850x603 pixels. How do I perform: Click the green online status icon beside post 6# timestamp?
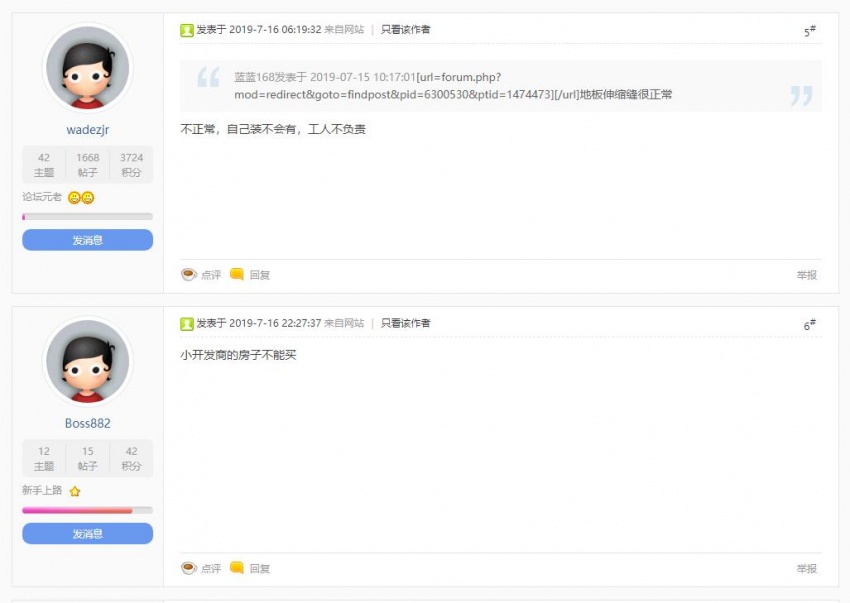pyautogui.click(x=186, y=323)
